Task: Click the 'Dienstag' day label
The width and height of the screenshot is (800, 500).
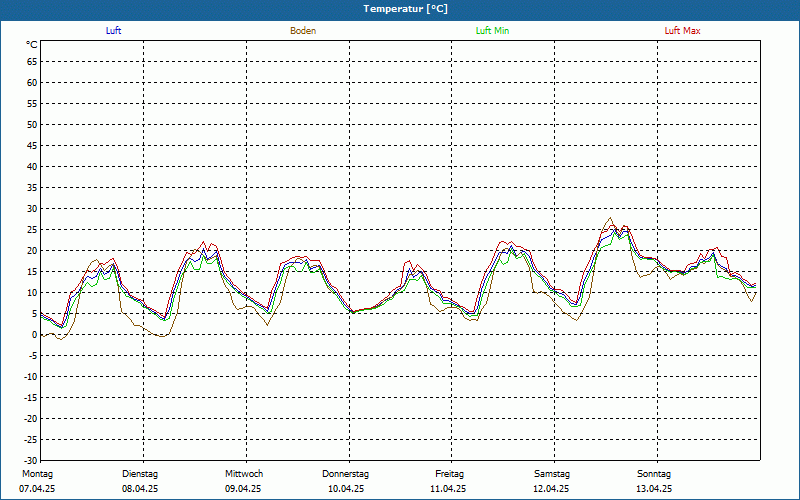Action: click(x=140, y=474)
